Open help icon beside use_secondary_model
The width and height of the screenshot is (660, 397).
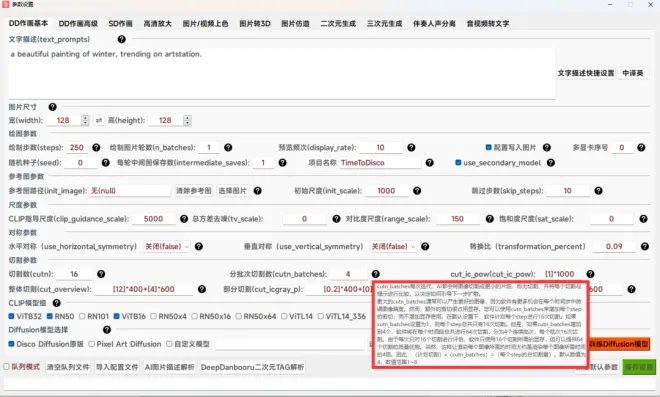551,163
